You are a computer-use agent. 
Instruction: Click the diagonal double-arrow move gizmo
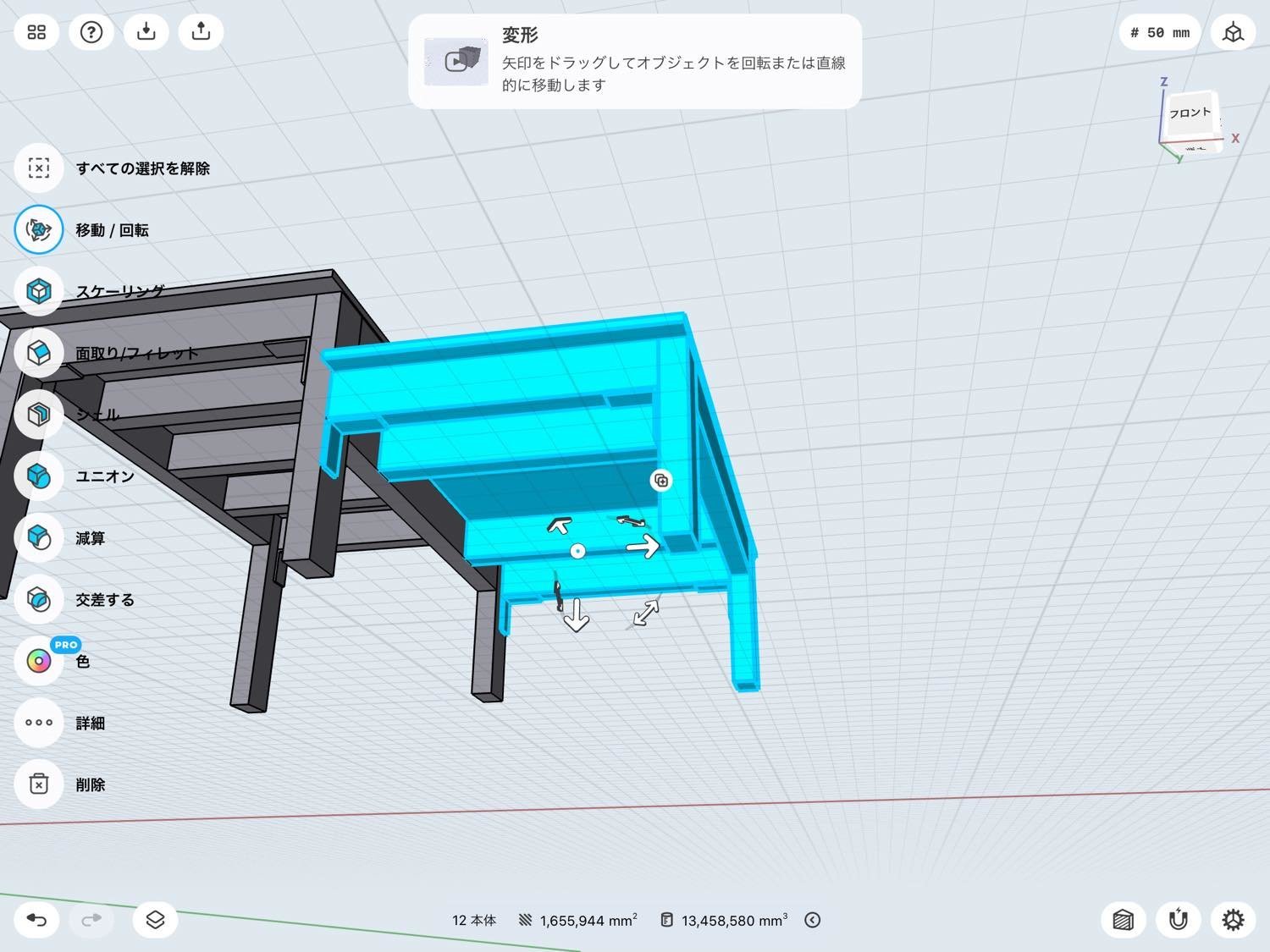point(646,613)
